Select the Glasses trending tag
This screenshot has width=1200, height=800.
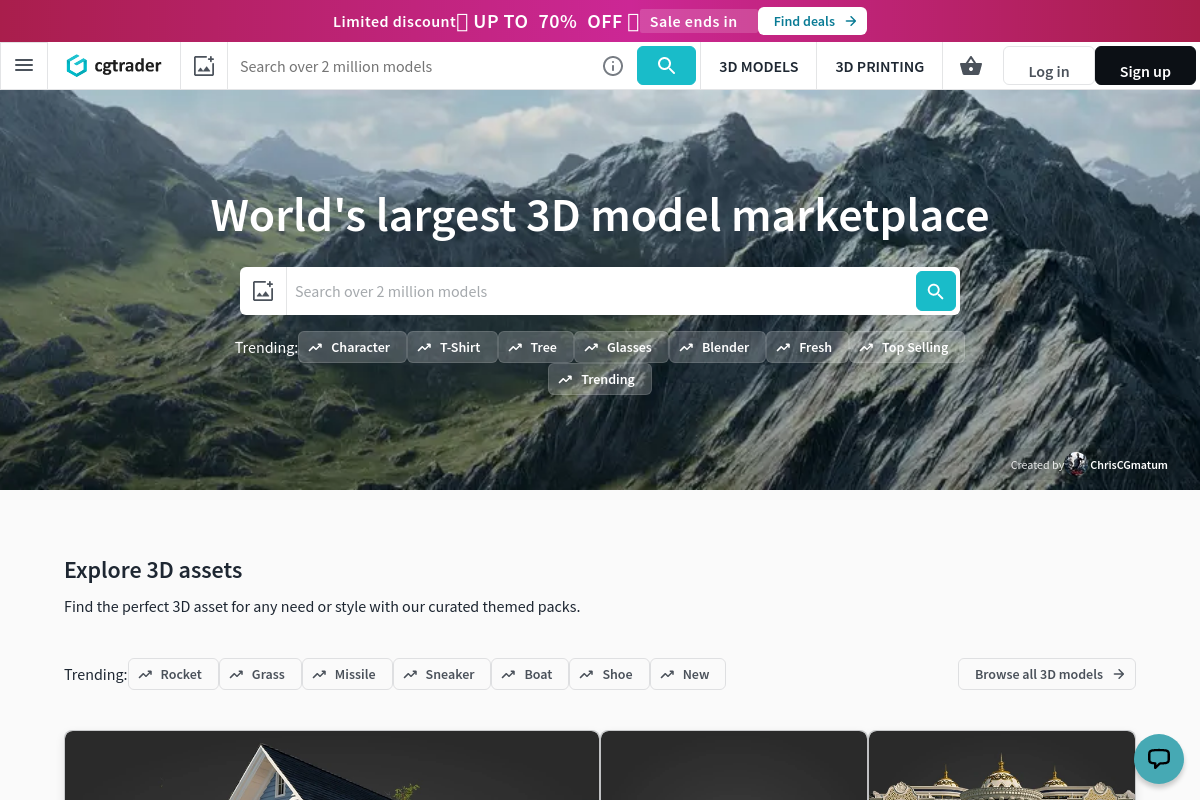coord(621,347)
